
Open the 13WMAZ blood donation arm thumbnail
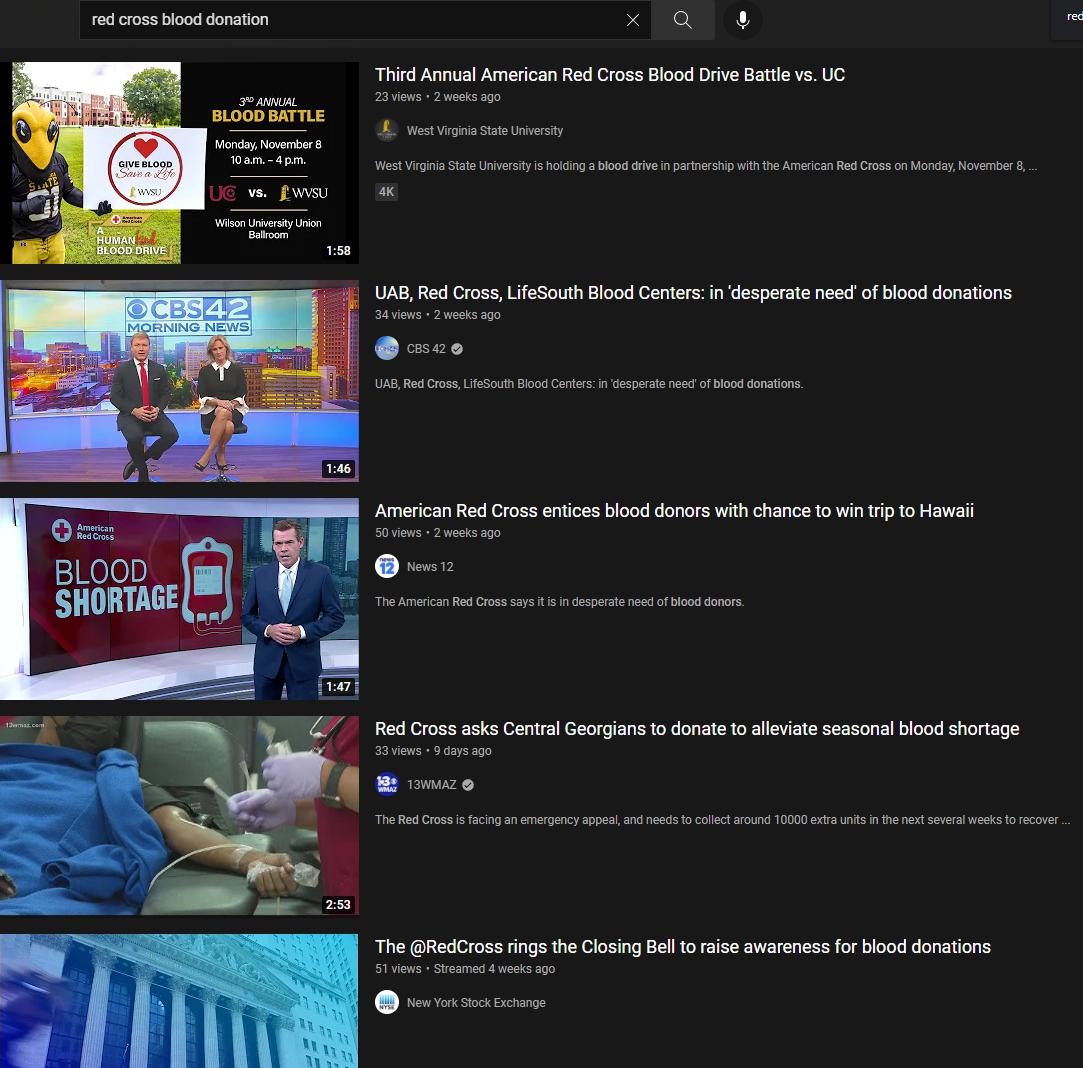click(x=180, y=817)
